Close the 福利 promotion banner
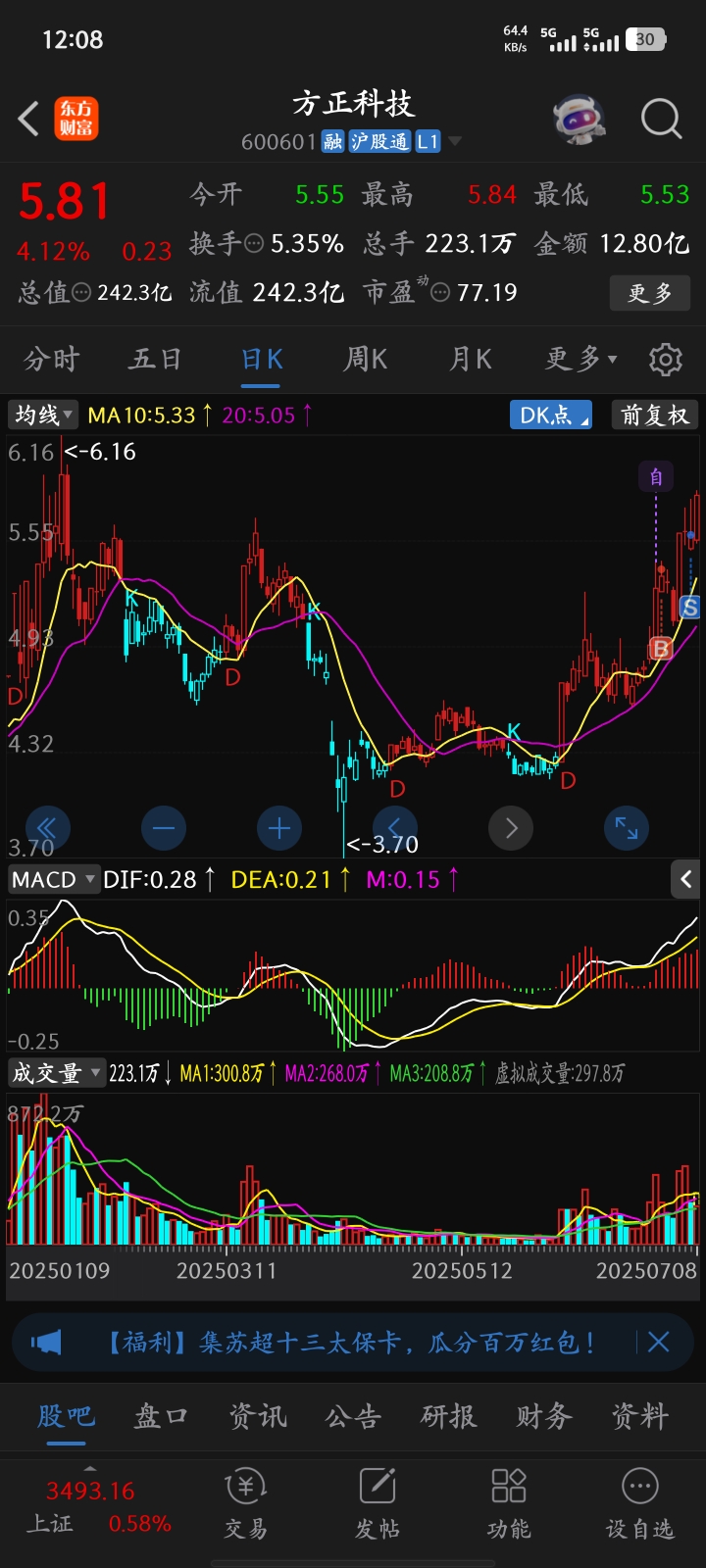Screen dimensions: 706x1568 (659, 1342)
